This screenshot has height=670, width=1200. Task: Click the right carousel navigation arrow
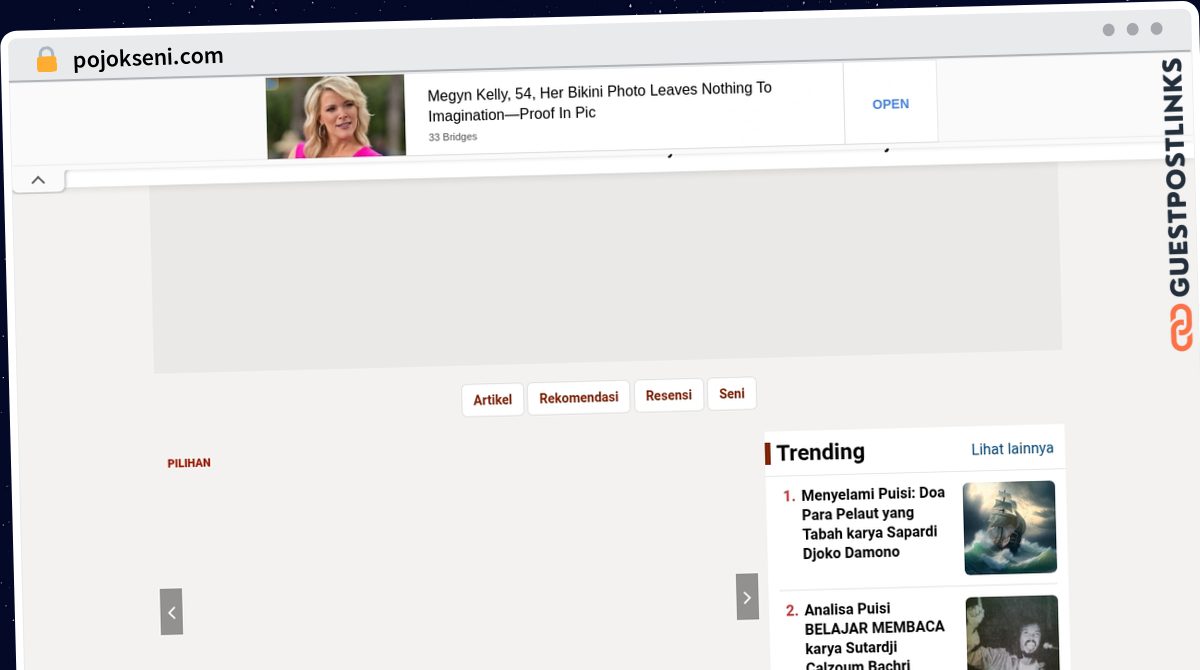pyautogui.click(x=747, y=597)
